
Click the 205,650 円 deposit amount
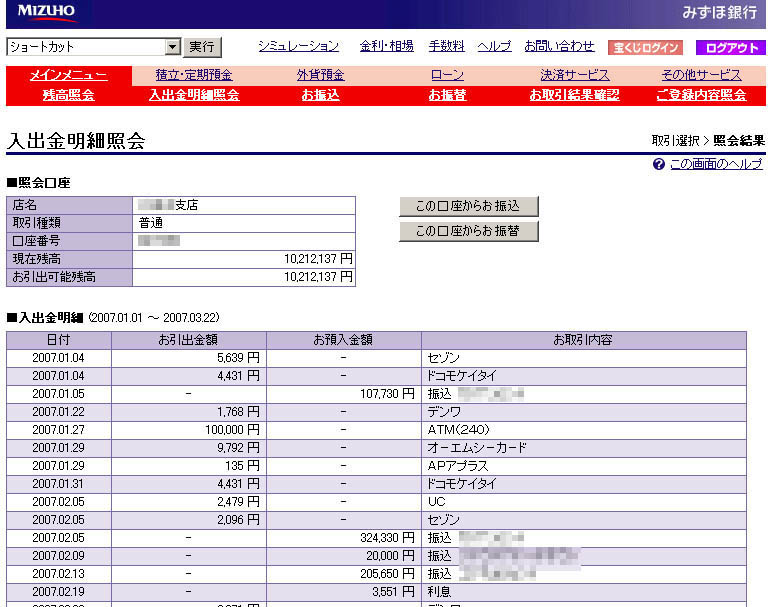[387, 574]
